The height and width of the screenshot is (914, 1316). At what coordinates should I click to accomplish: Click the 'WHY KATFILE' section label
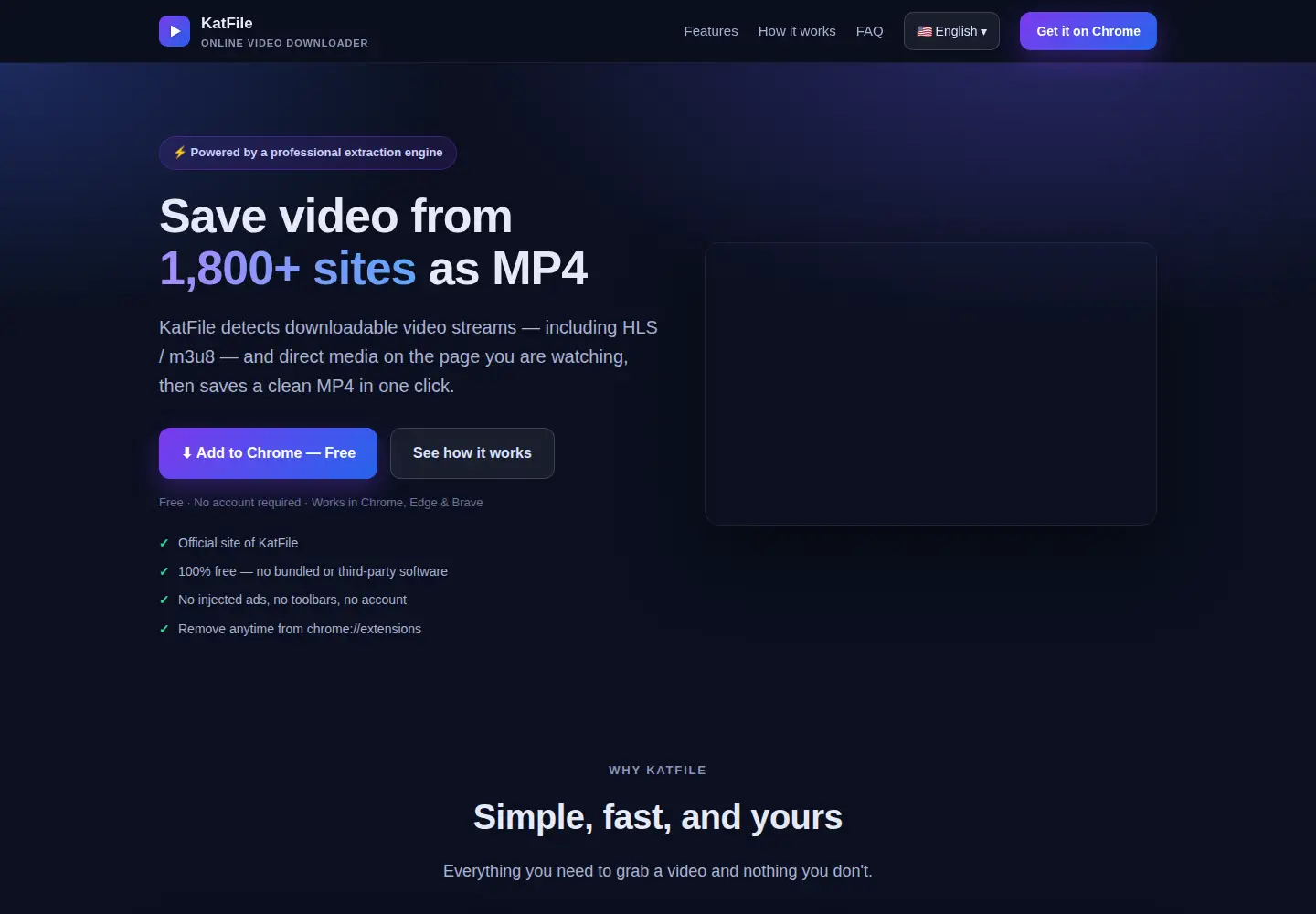click(x=658, y=771)
